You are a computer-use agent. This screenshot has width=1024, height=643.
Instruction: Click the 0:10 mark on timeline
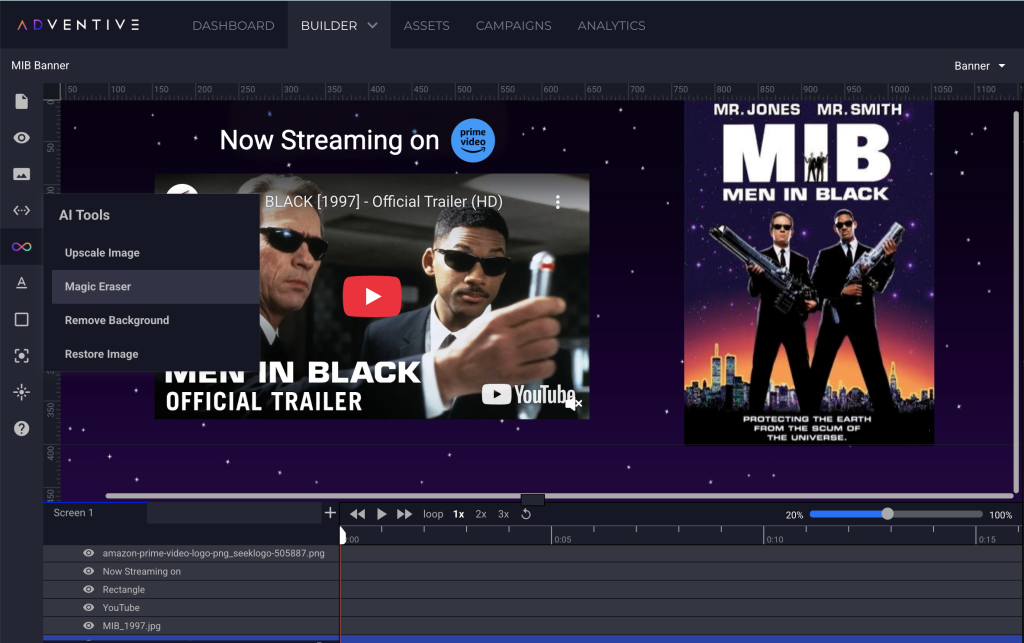pyautogui.click(x=775, y=539)
